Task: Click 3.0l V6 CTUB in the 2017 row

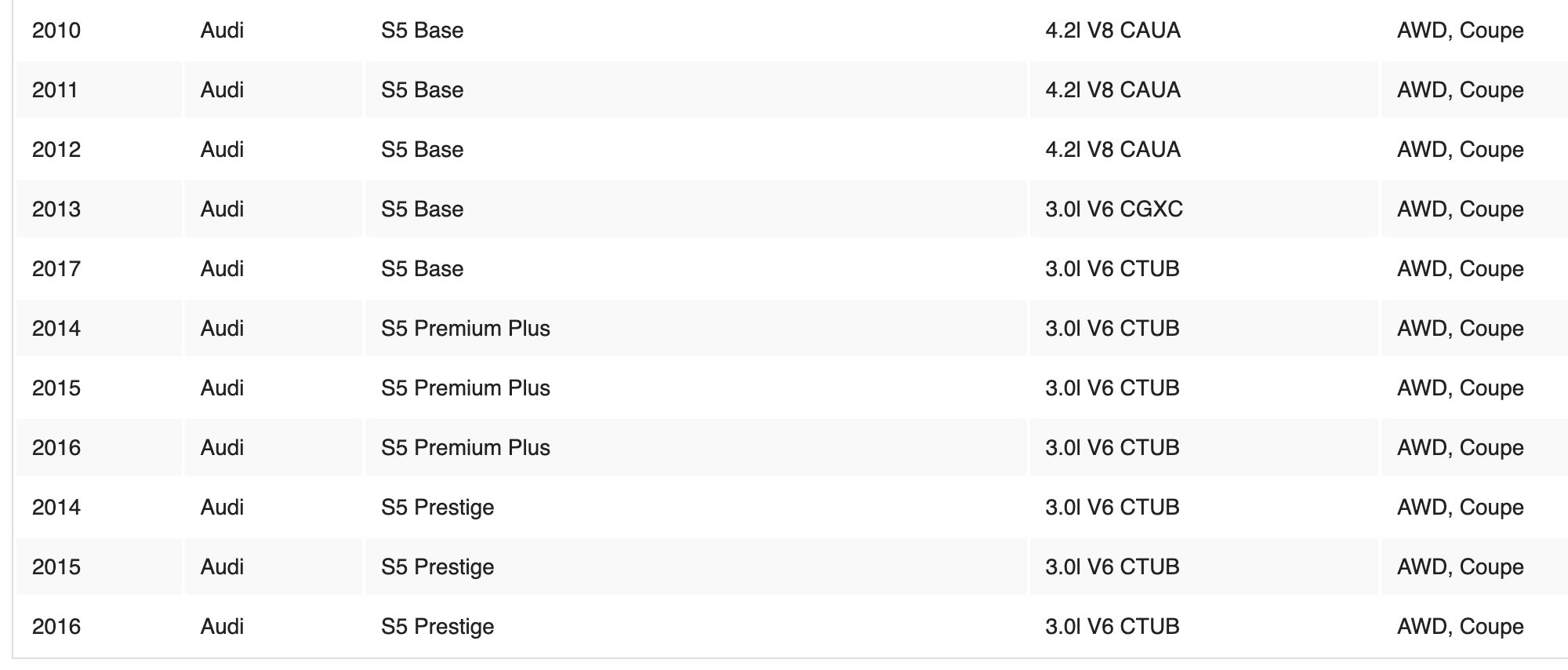Action: coord(1112,269)
